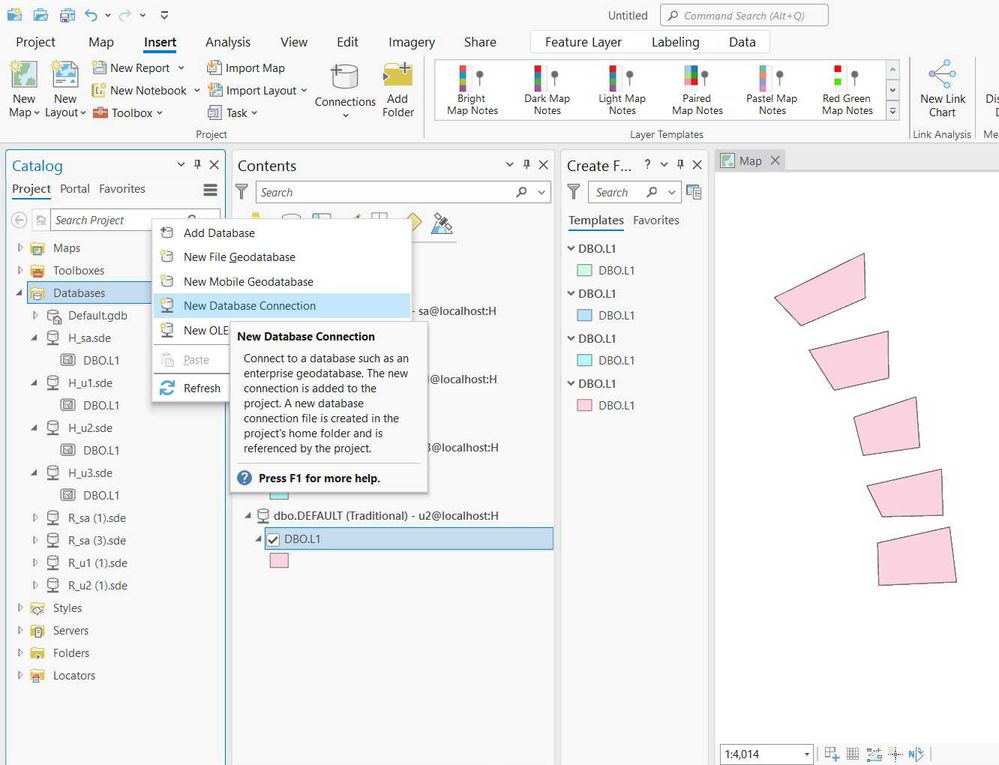Click the Undo icon in quick access toolbar
Screen dimensions: 999x765
coord(91,15)
